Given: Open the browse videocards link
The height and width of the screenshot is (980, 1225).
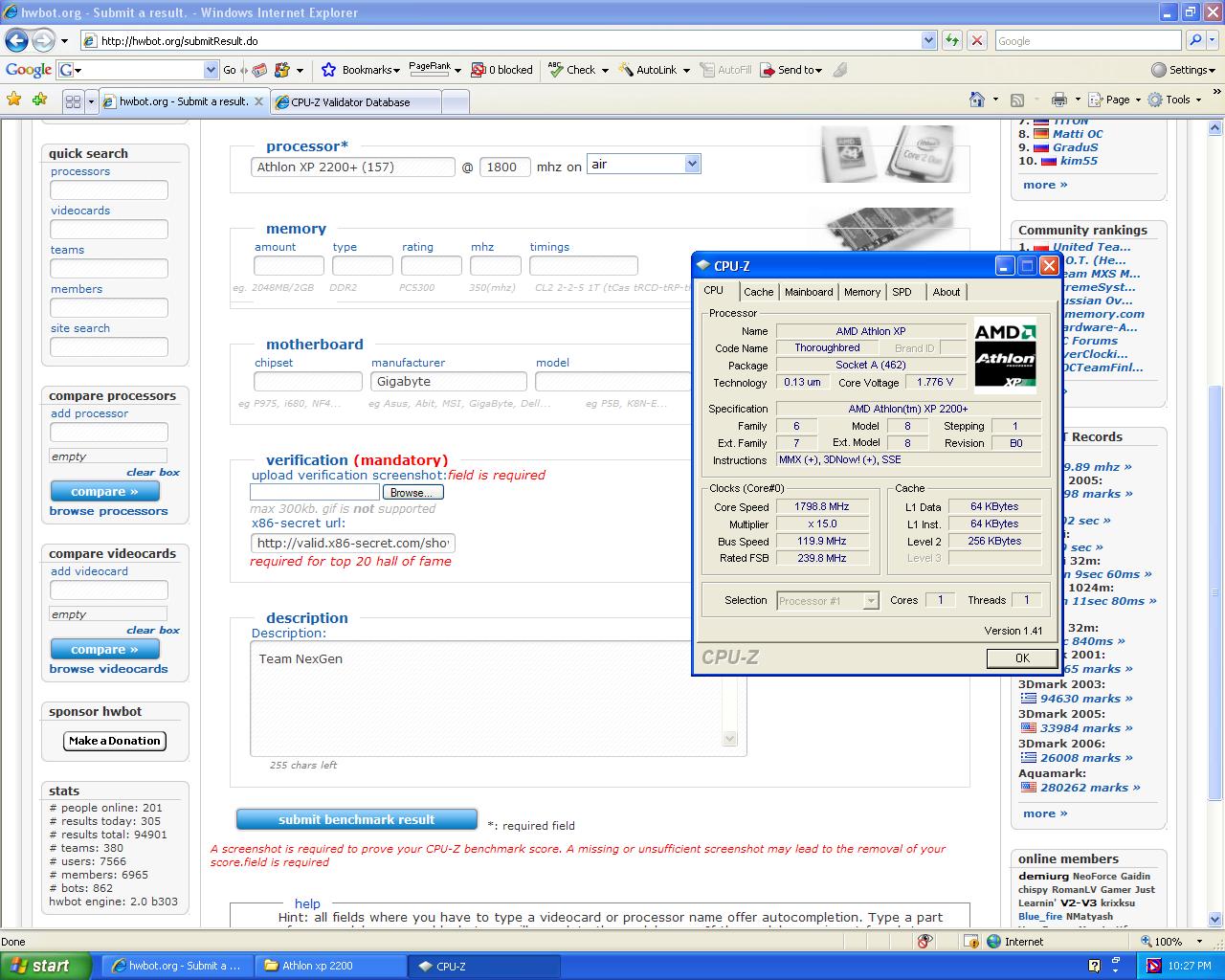Looking at the screenshot, I should [x=108, y=669].
